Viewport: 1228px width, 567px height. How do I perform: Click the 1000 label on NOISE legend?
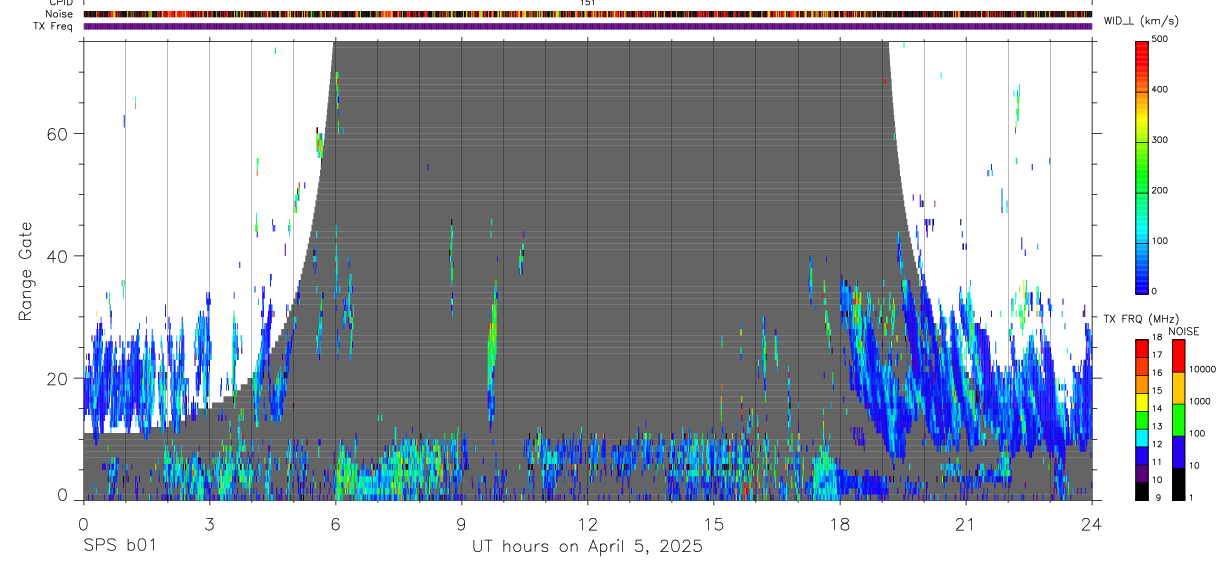click(1201, 401)
